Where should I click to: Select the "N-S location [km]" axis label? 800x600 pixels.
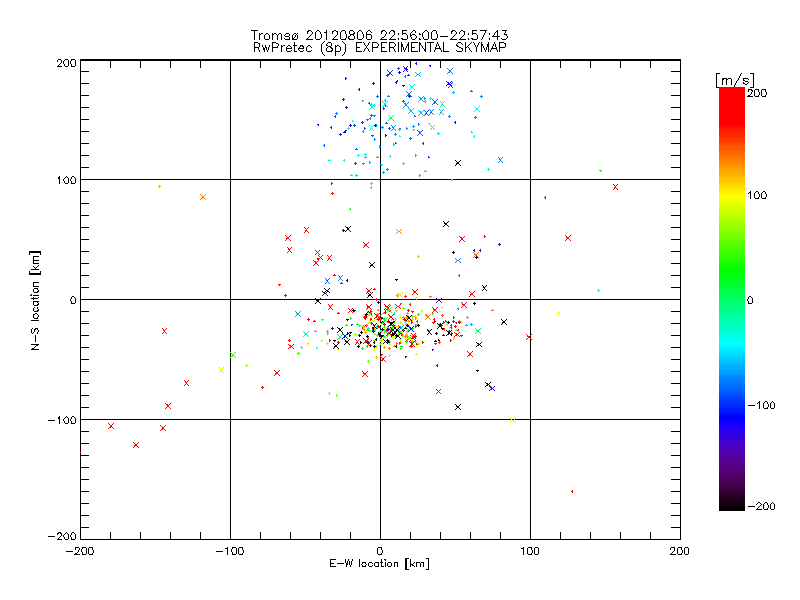pyautogui.click(x=35, y=300)
